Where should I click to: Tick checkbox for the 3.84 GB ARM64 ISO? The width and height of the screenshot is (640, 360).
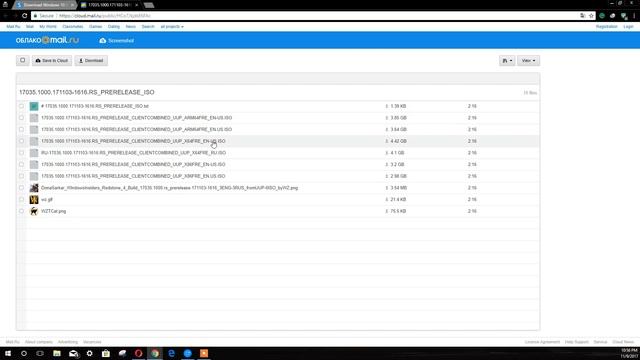pos(21,129)
